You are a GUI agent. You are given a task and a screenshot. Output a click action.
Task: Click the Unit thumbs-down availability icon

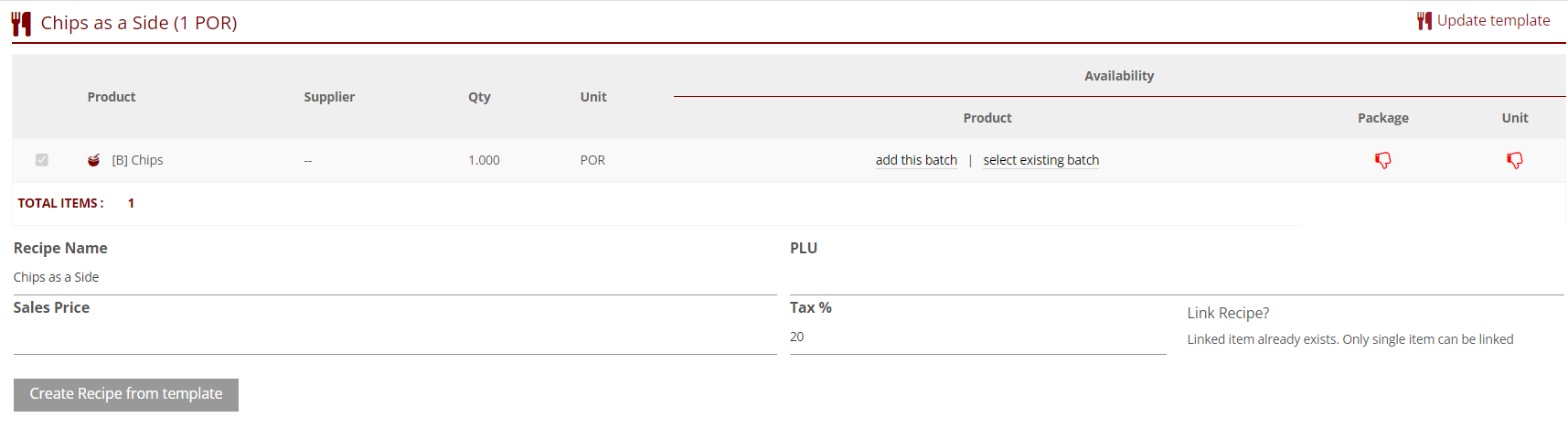click(x=1514, y=160)
